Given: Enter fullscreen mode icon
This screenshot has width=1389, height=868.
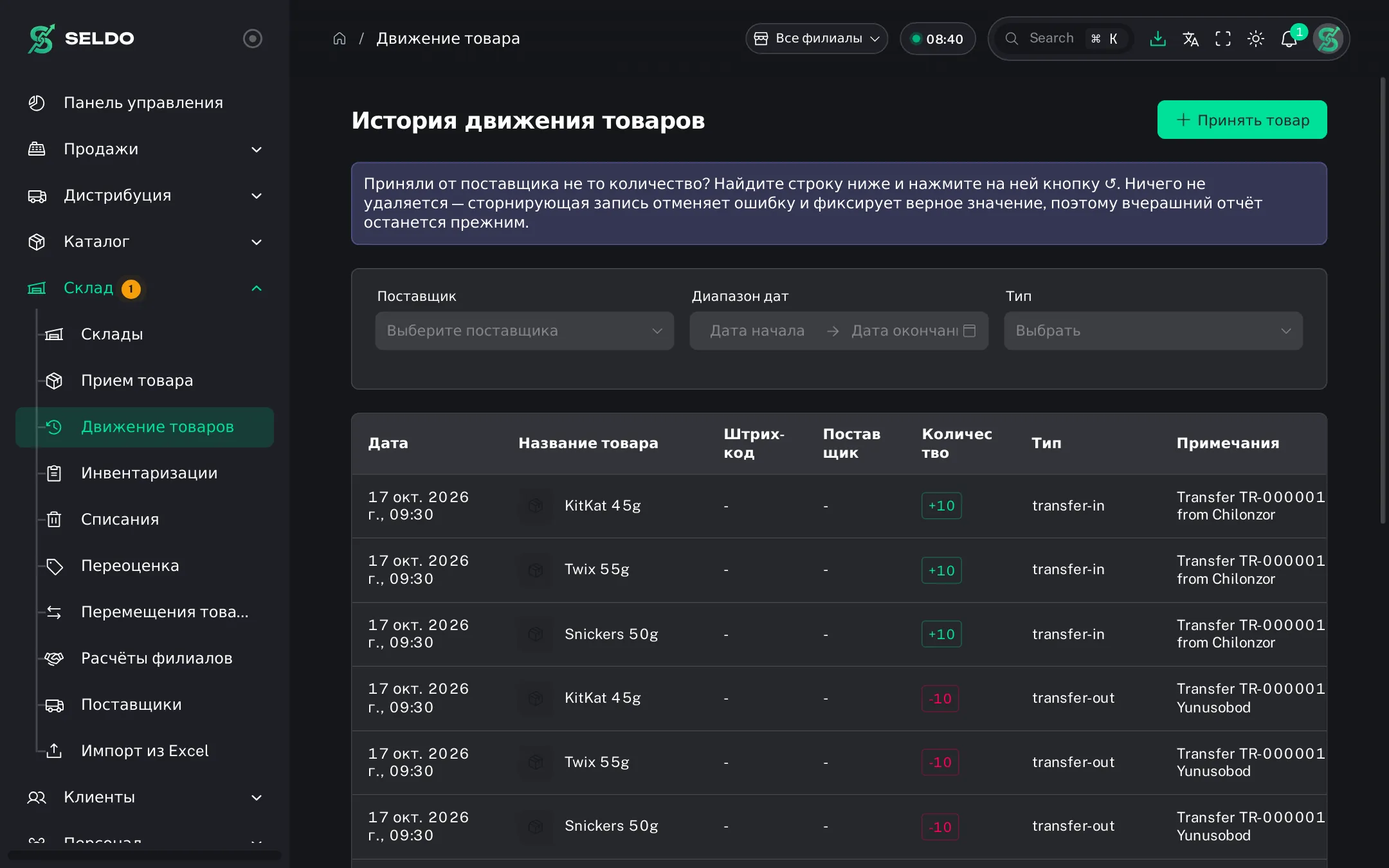Looking at the screenshot, I should coord(1223,39).
